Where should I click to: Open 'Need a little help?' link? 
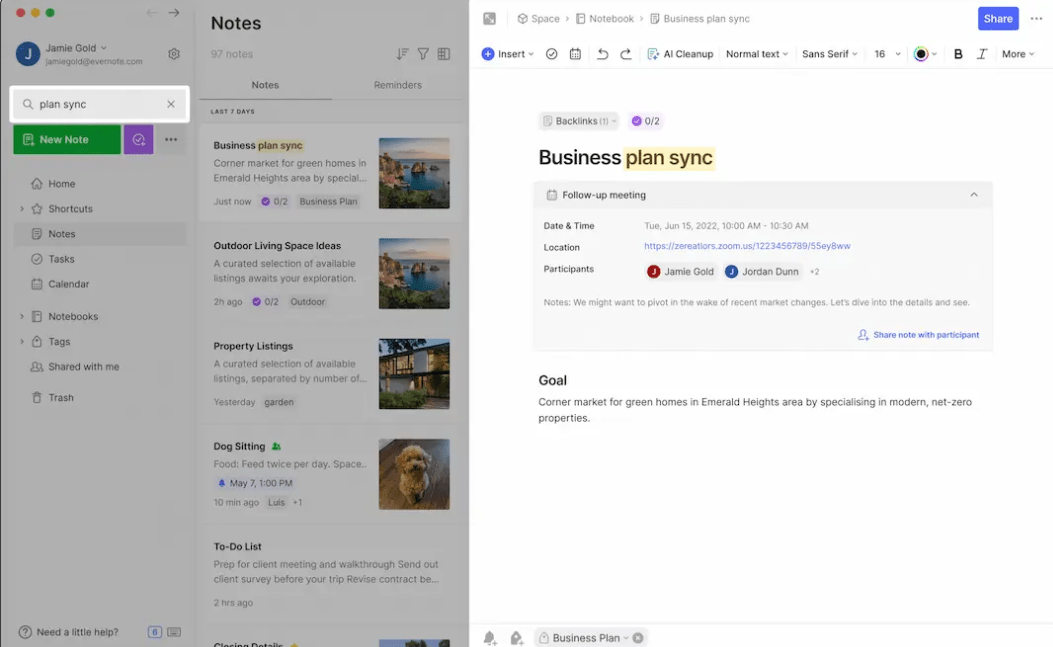[x=68, y=632]
